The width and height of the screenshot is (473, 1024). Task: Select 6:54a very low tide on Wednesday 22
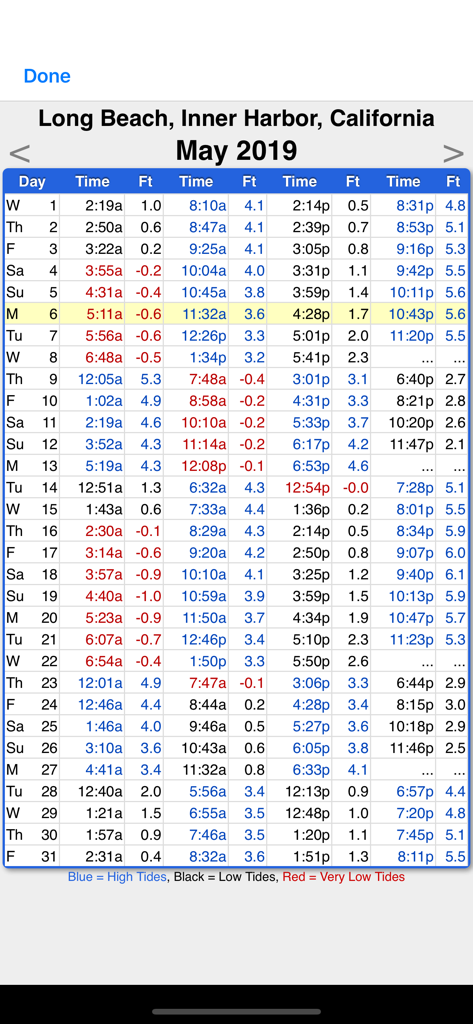105,661
